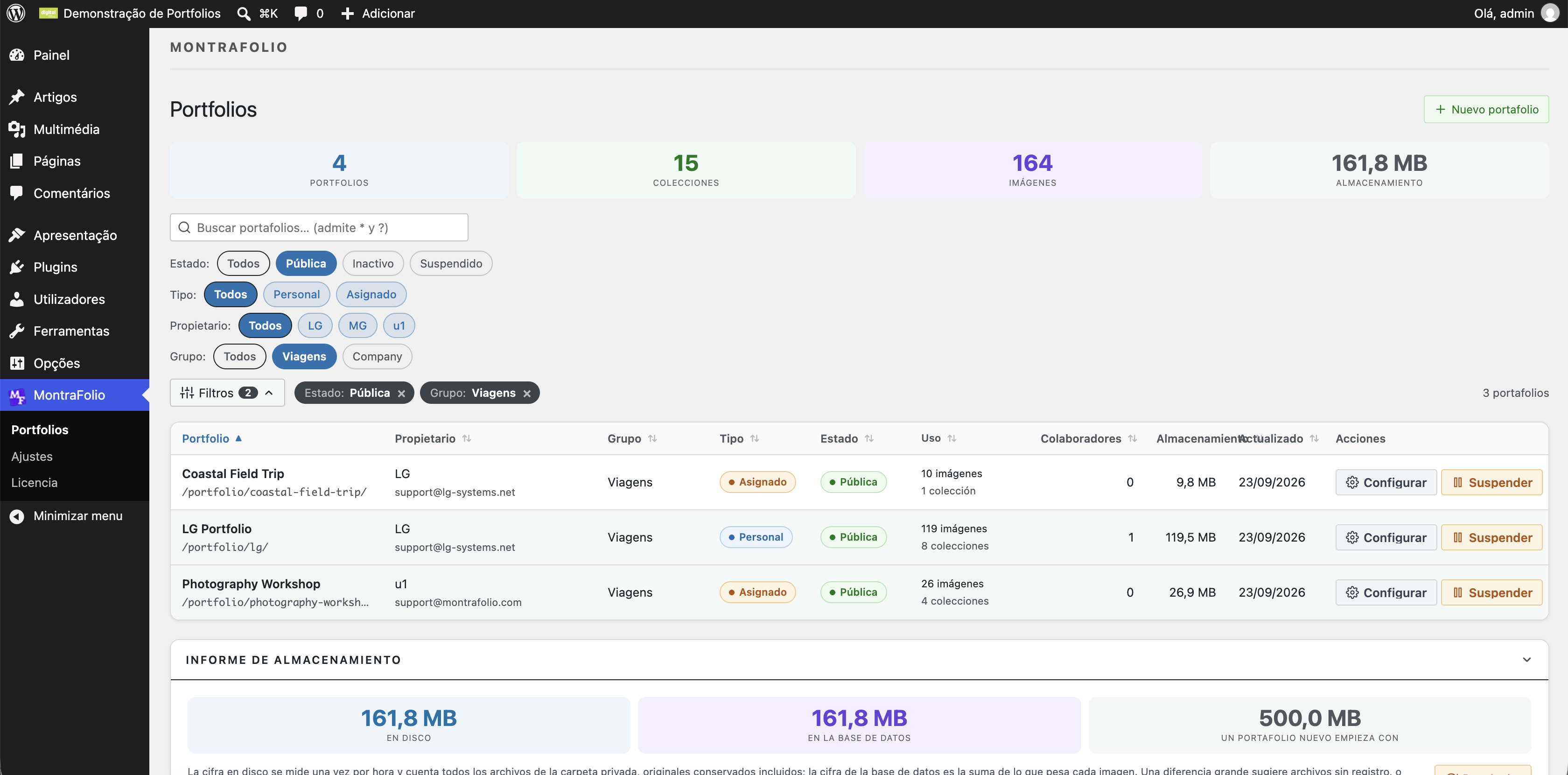Click the Minimizar menu arrow icon
1568x775 pixels.
[17, 515]
